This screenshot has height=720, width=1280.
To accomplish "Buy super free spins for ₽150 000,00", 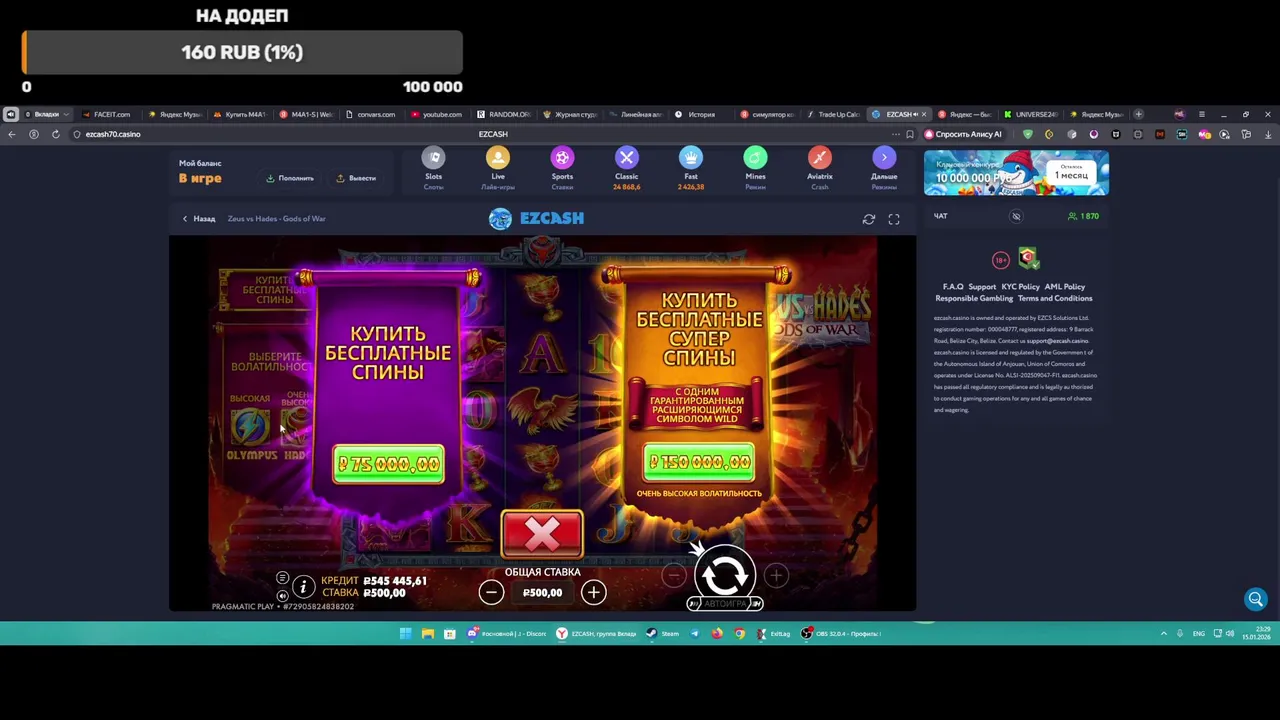I will click(x=699, y=462).
